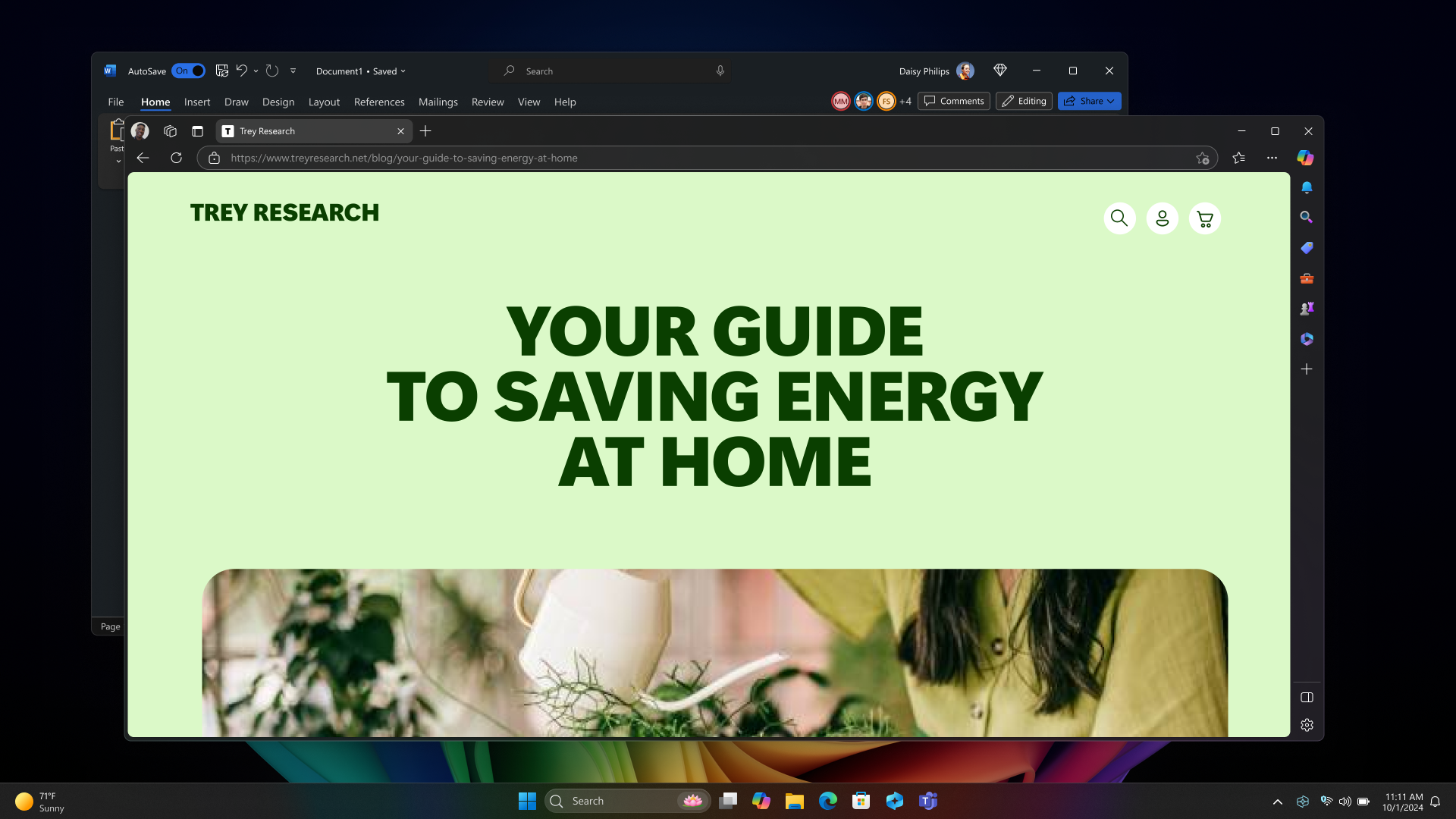Click the browser address bar URL
The height and width of the screenshot is (819, 1456).
pos(403,158)
